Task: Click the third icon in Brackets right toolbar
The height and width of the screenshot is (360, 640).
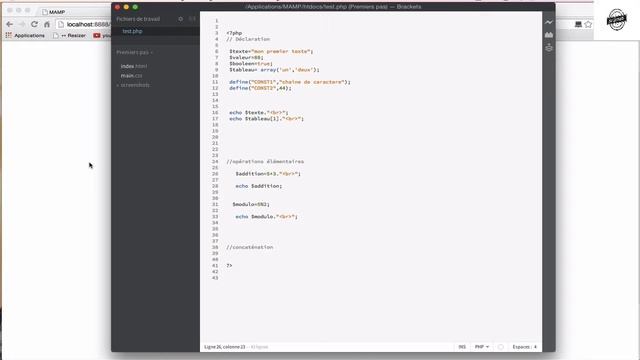Action: [x=549, y=48]
